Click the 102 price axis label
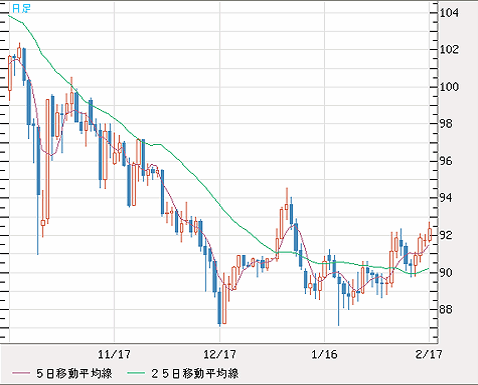478x385 pixels. (449, 50)
